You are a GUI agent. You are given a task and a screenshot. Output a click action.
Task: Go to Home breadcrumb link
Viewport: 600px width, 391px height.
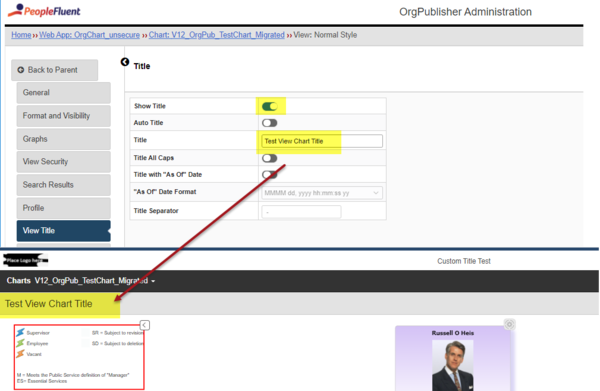coord(21,35)
